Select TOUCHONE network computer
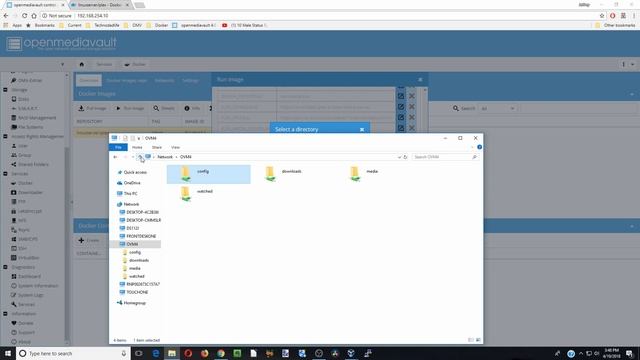This screenshot has height=360, width=640. pyautogui.click(x=137, y=292)
